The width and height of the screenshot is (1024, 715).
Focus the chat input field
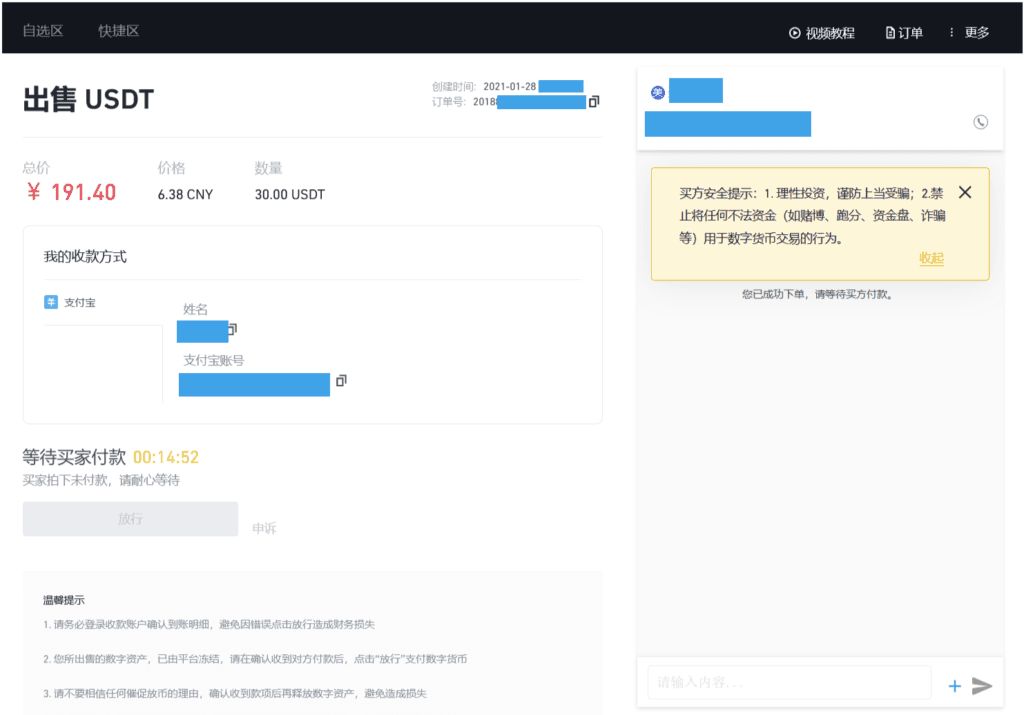tap(789, 682)
